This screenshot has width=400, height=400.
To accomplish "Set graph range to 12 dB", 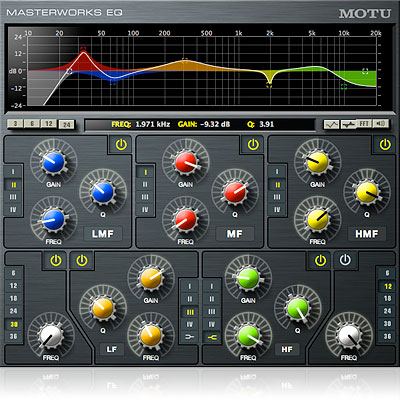I will (x=49, y=124).
